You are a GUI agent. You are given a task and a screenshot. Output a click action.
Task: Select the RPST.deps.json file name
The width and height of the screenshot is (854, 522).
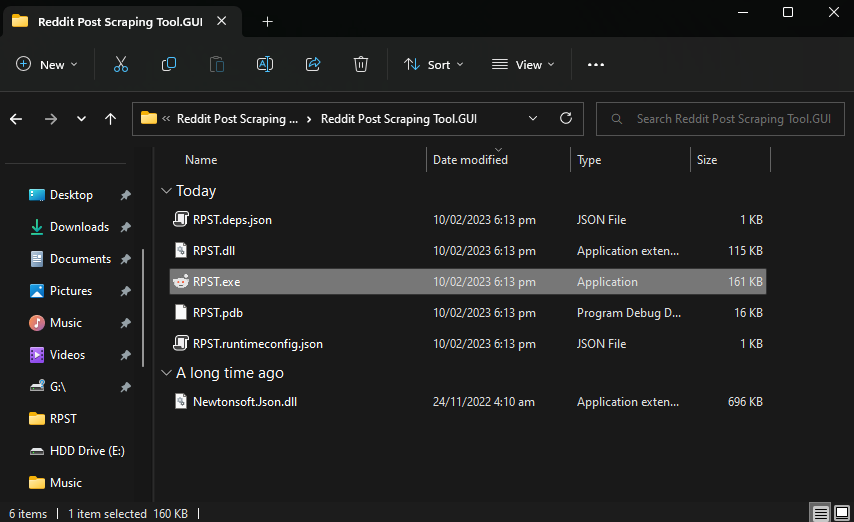point(232,220)
